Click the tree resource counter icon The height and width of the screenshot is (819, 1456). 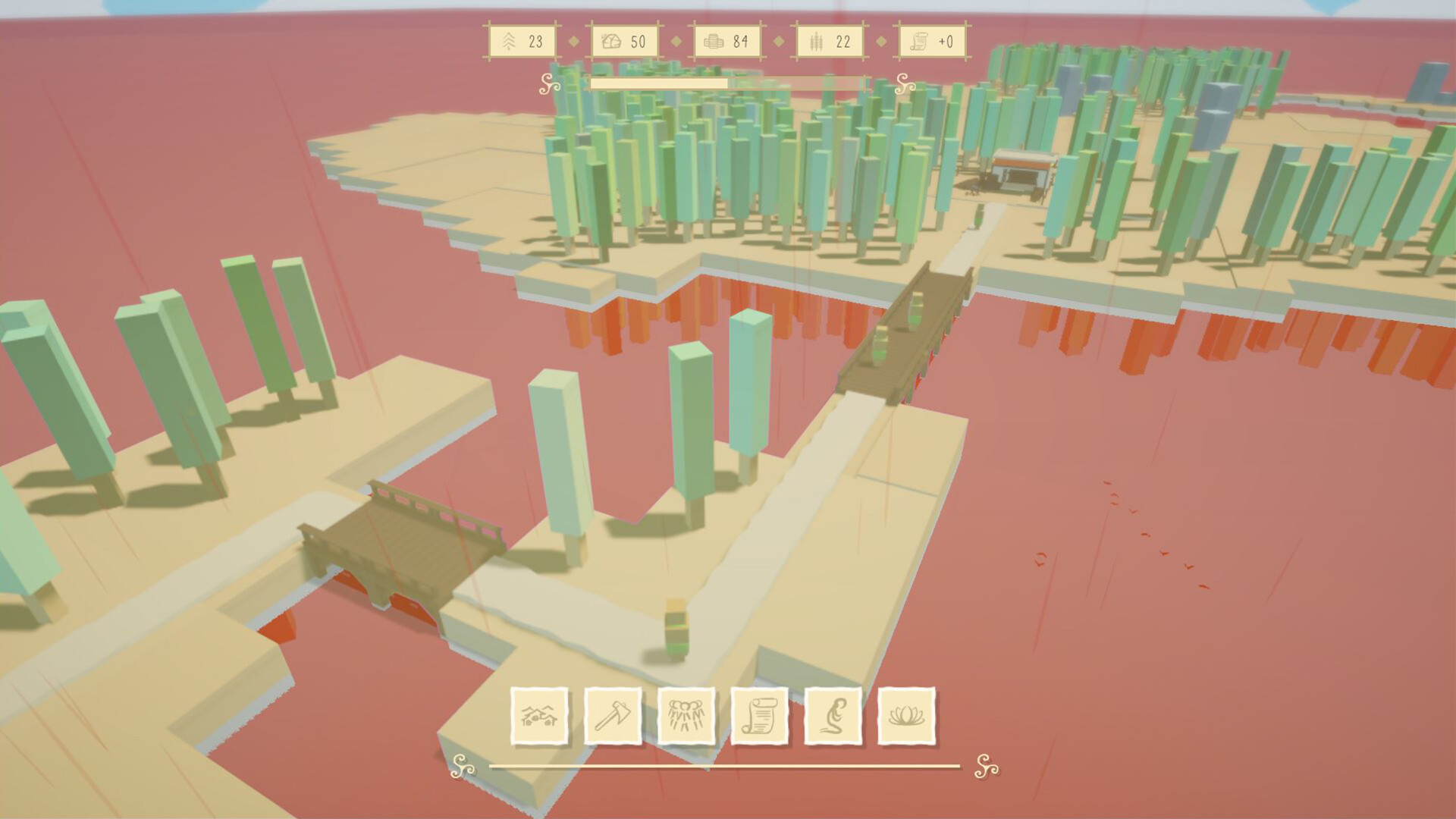pyautogui.click(x=510, y=42)
